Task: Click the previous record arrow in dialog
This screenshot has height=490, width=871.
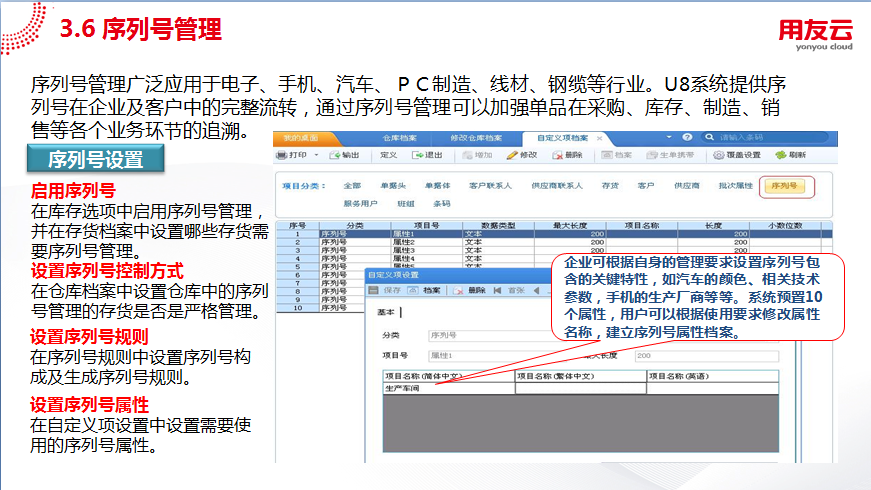Action: point(537,291)
